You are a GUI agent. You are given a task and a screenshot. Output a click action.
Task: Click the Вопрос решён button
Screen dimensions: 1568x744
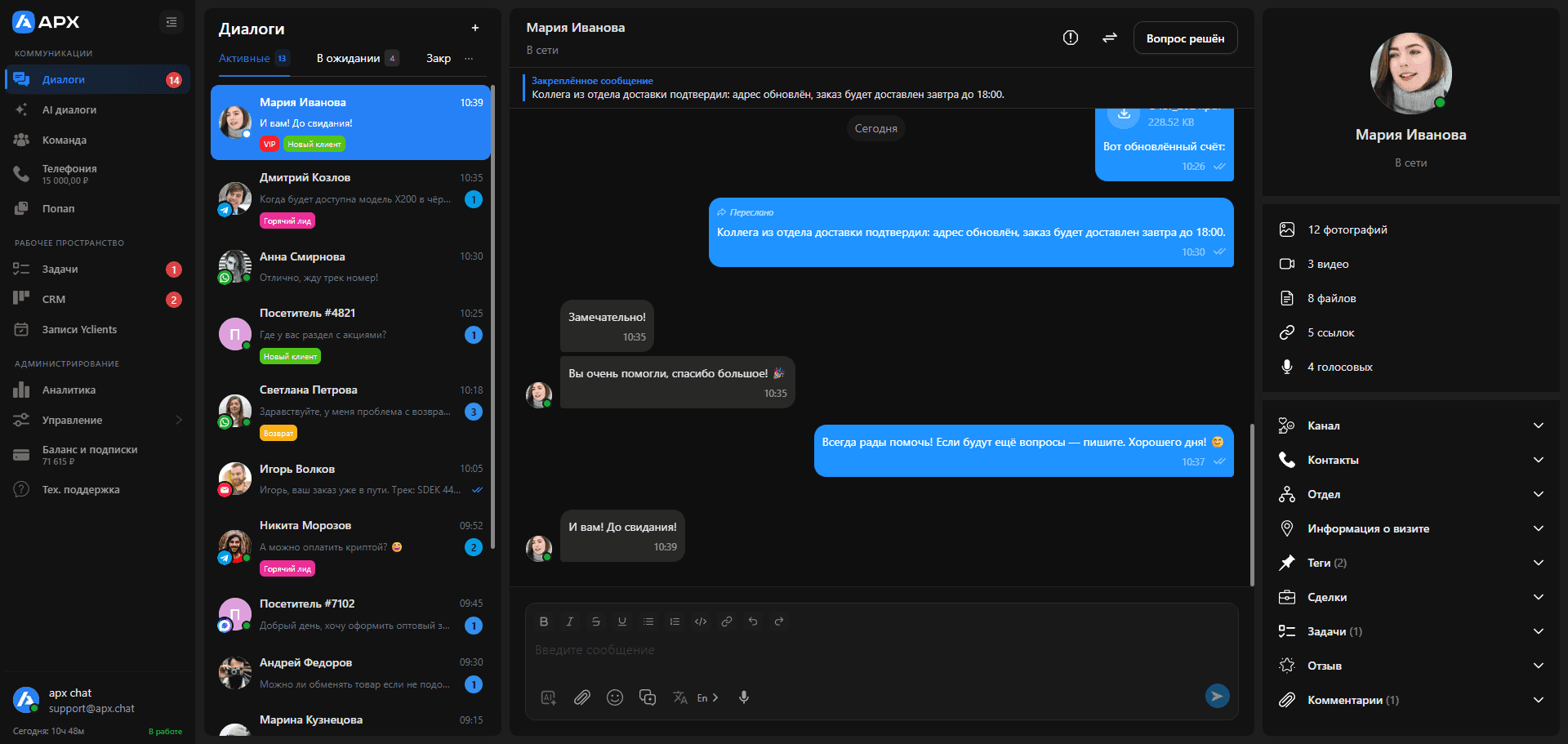point(1185,38)
